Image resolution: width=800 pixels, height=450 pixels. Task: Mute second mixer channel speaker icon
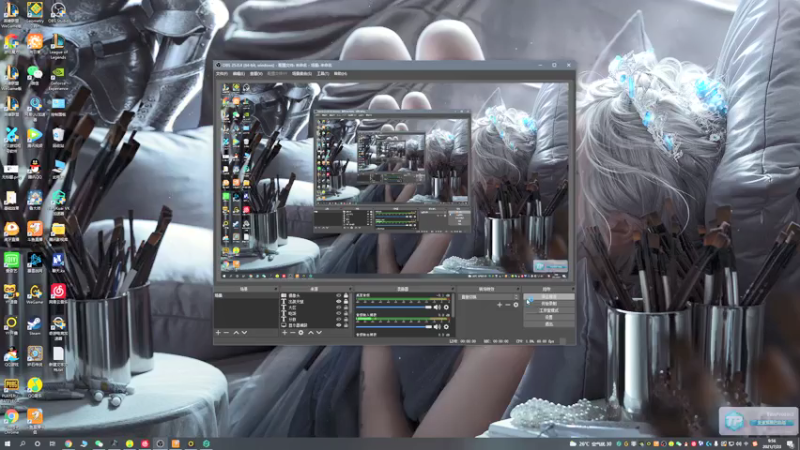pos(437,327)
